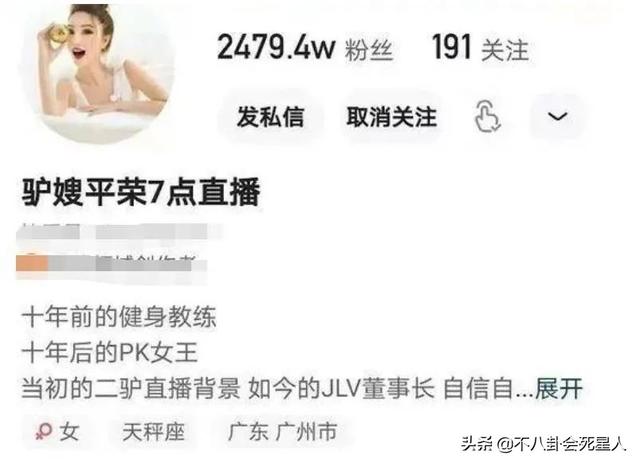Tap the hand-pointer interaction icon
This screenshot has height=465, width=640.
487,117
